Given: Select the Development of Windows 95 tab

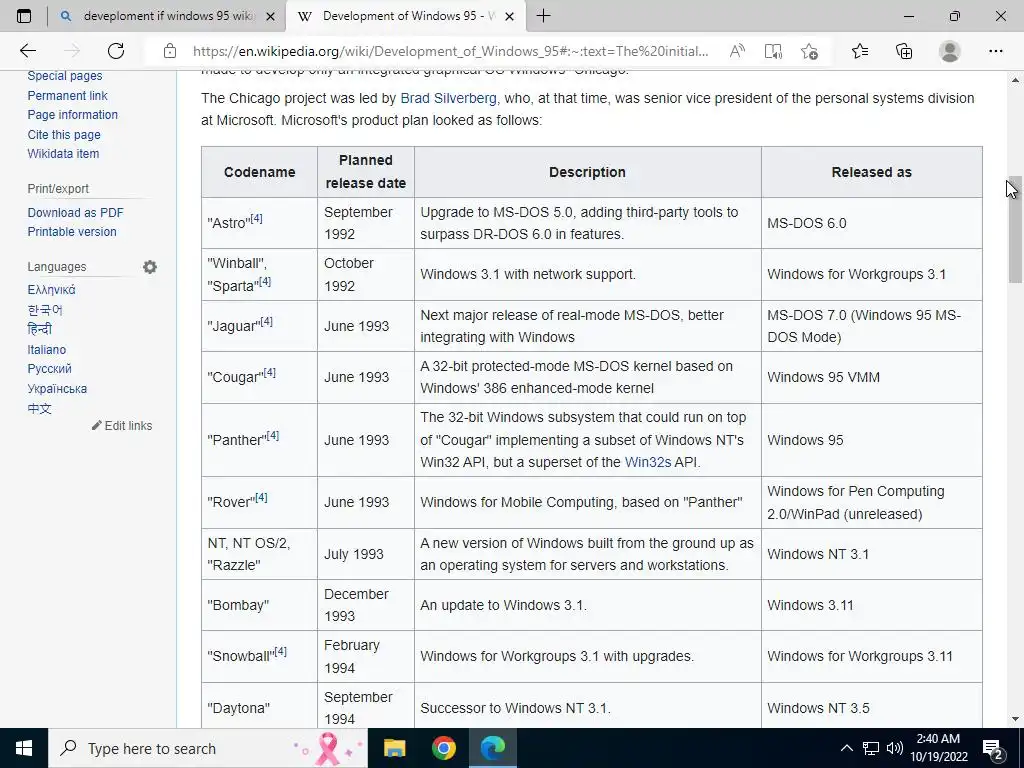Looking at the screenshot, I should (405, 16).
